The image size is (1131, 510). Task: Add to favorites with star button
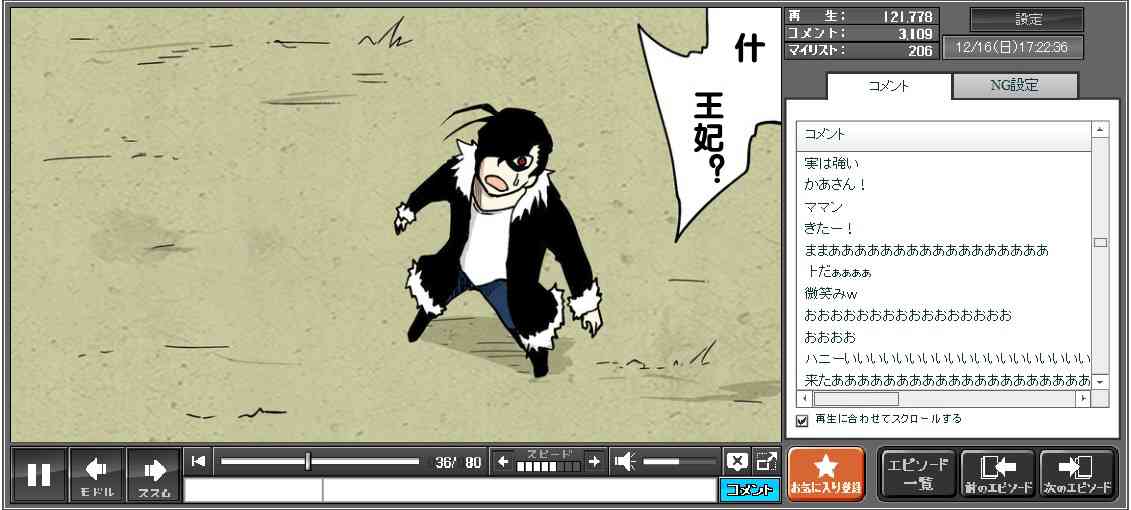coord(826,474)
